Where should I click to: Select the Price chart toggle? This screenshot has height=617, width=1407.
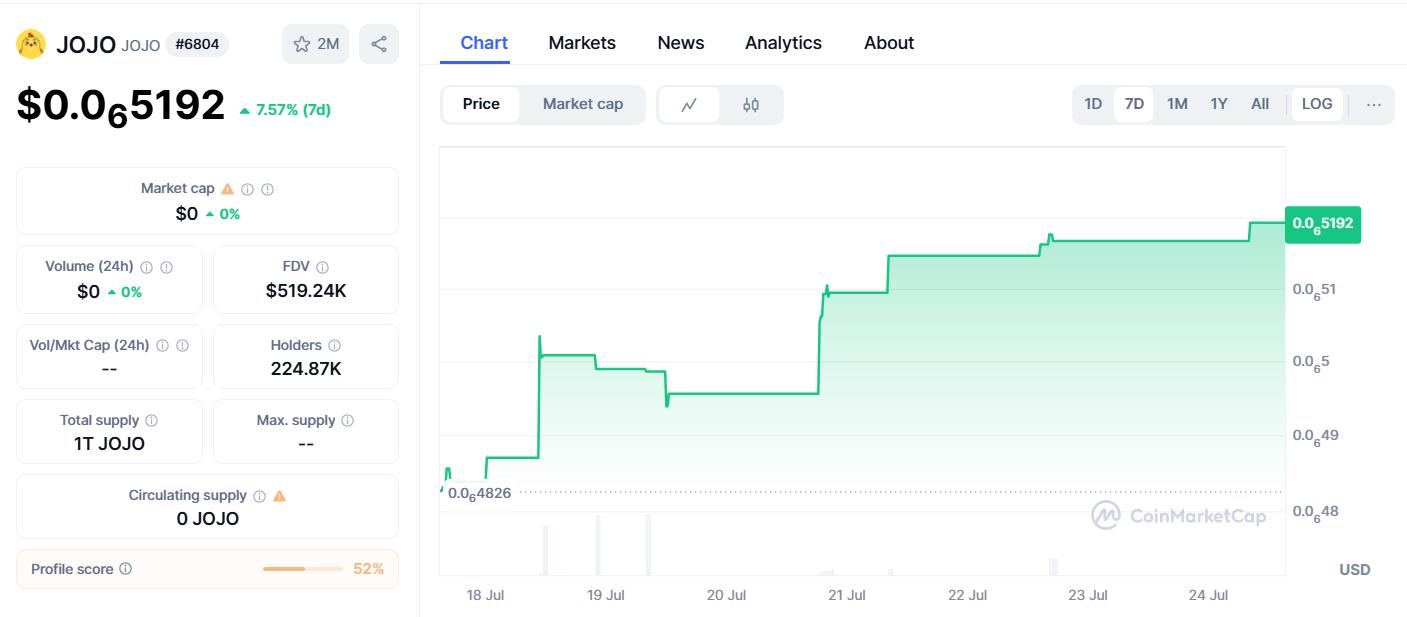481,105
